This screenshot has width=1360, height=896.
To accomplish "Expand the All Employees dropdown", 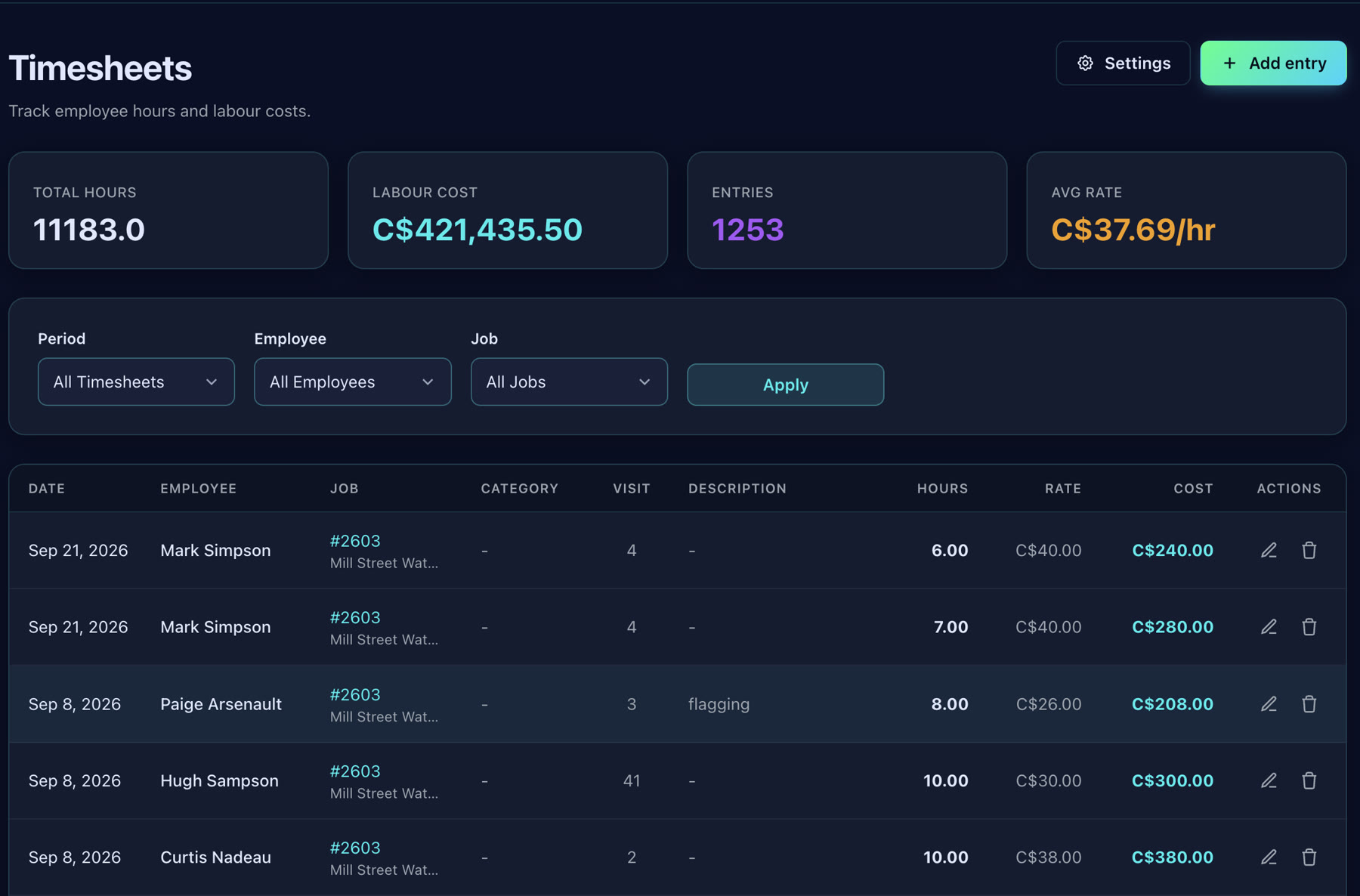I will 353,382.
